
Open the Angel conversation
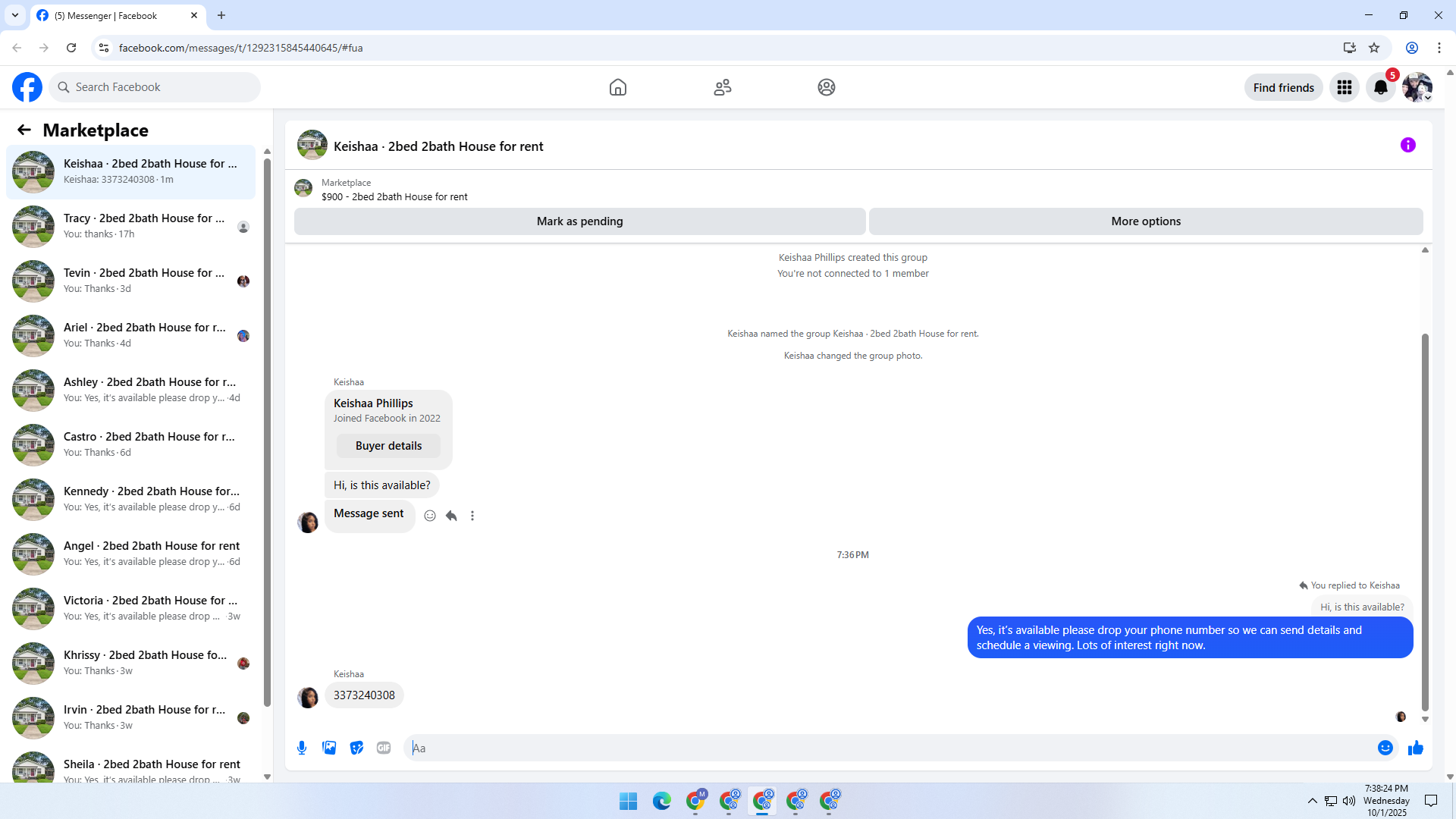131,554
